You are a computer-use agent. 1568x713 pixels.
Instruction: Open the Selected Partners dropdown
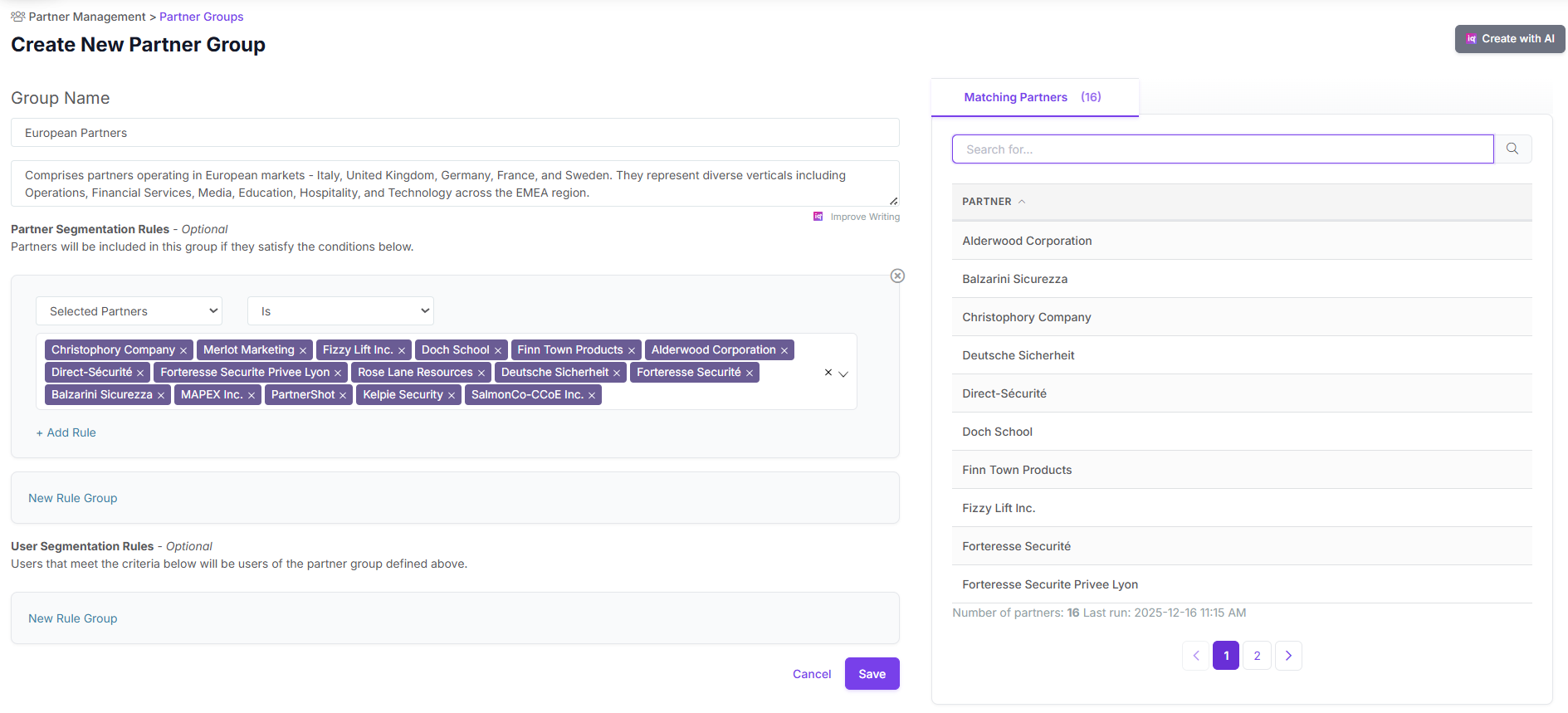129,311
